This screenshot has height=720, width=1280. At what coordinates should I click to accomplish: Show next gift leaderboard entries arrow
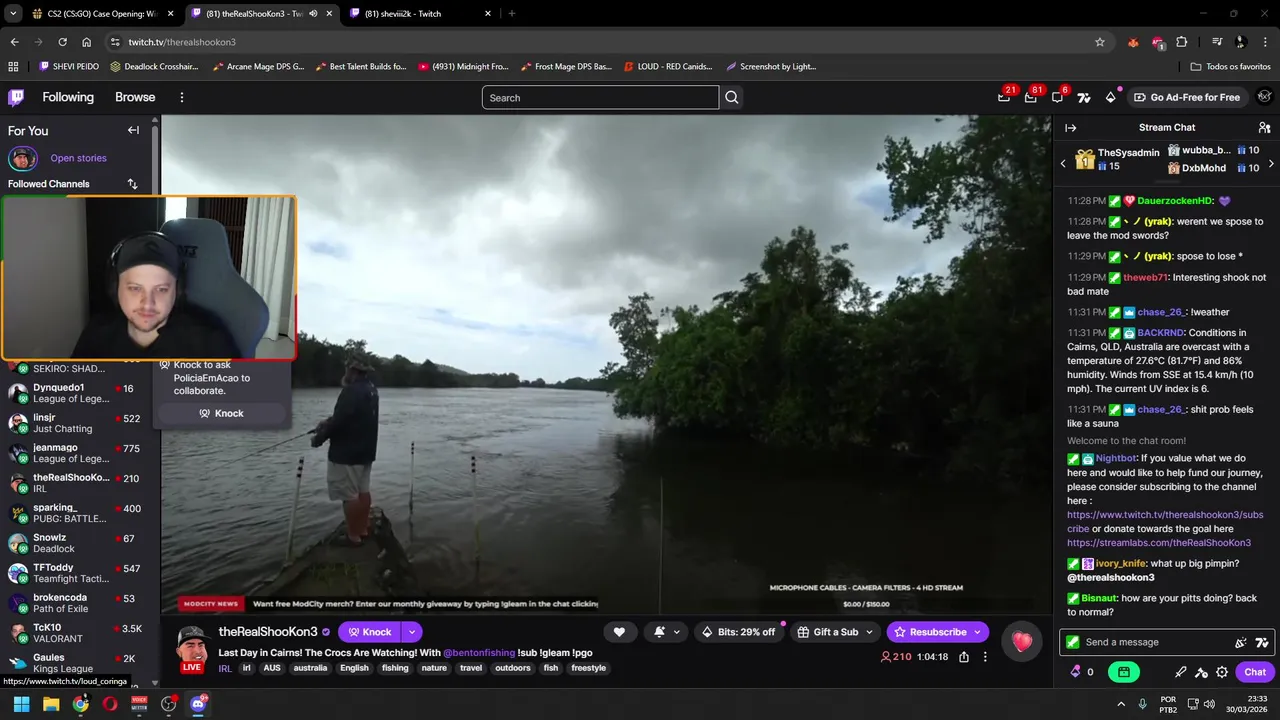point(1271,163)
